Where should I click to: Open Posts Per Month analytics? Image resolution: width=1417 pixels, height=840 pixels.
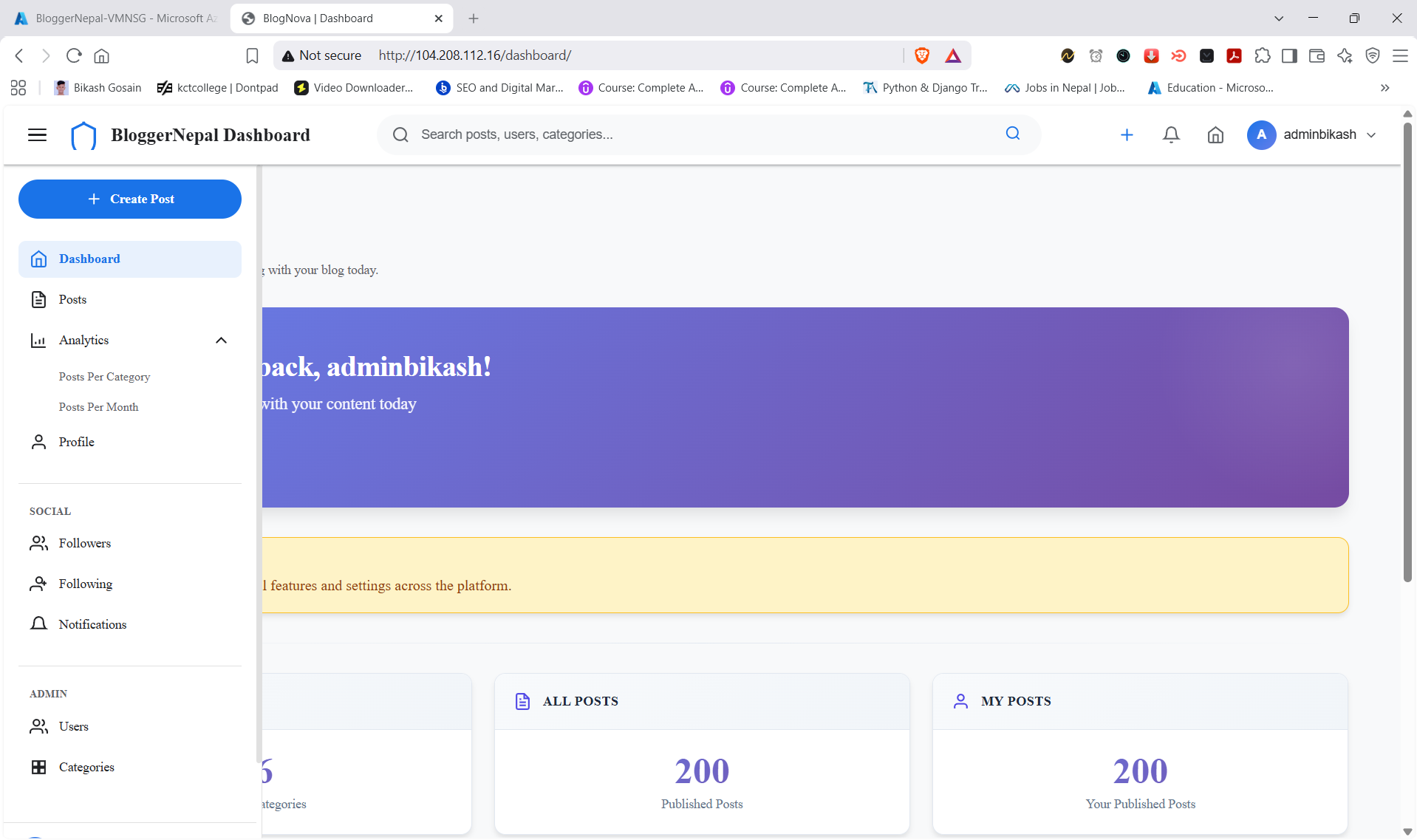[98, 407]
